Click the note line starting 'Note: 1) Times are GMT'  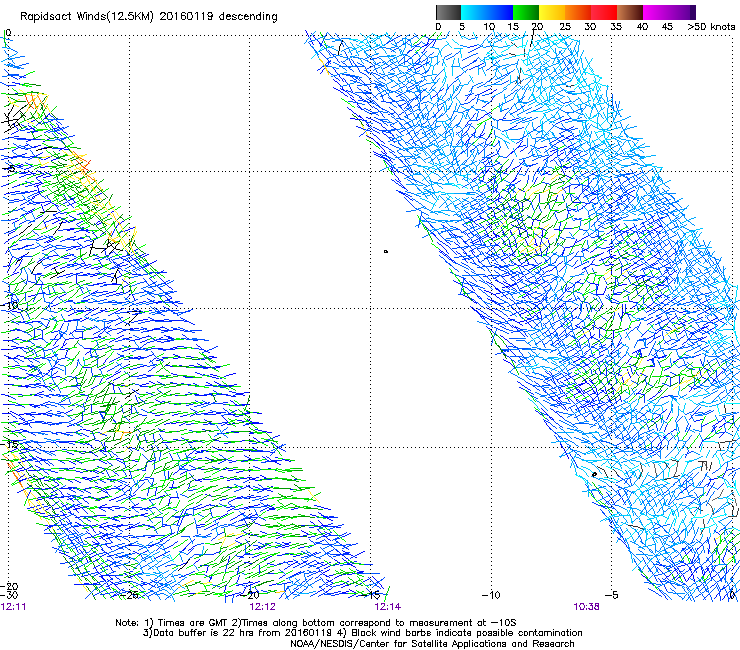316,623
